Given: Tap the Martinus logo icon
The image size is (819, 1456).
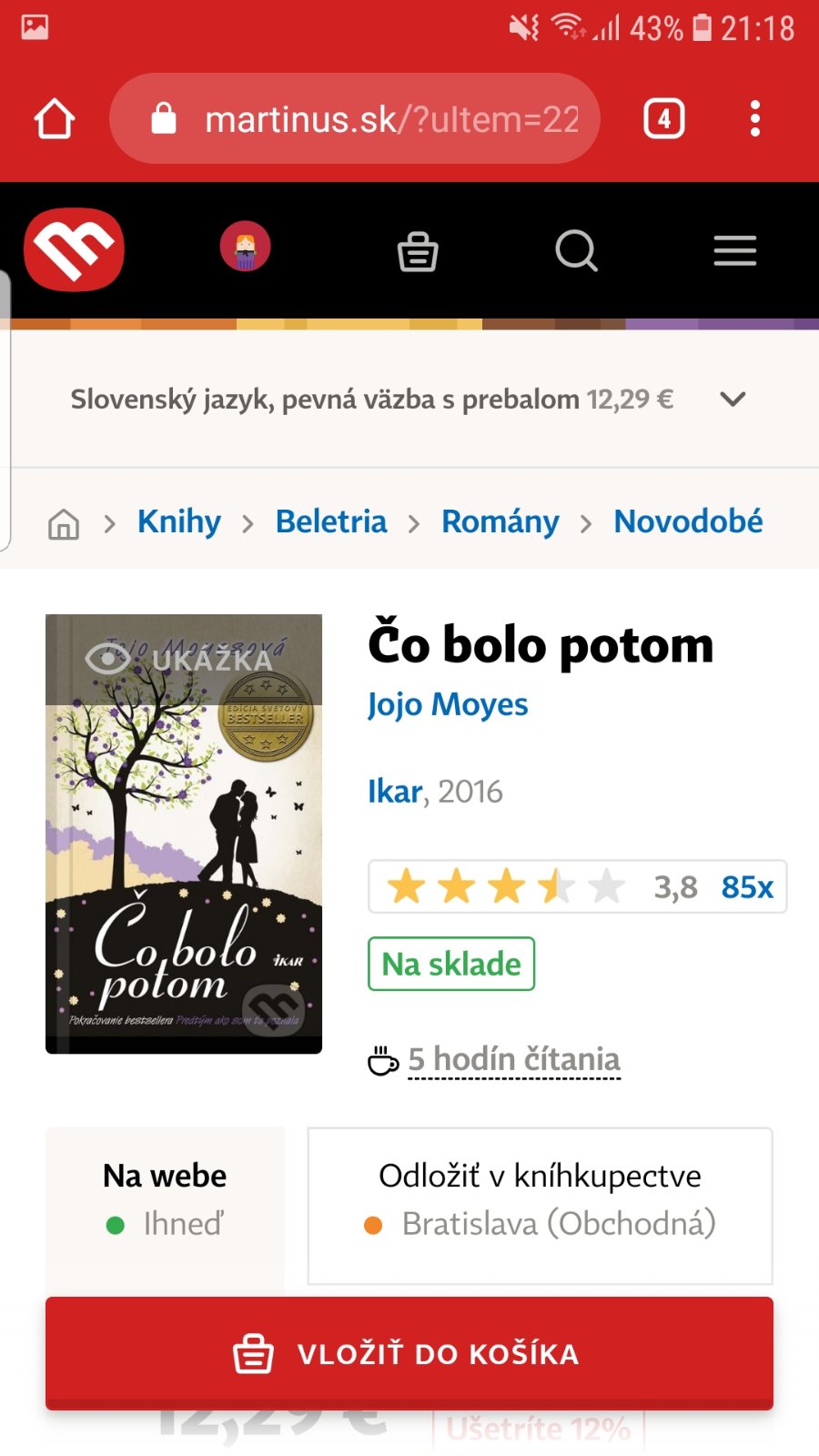Looking at the screenshot, I should click(x=74, y=249).
